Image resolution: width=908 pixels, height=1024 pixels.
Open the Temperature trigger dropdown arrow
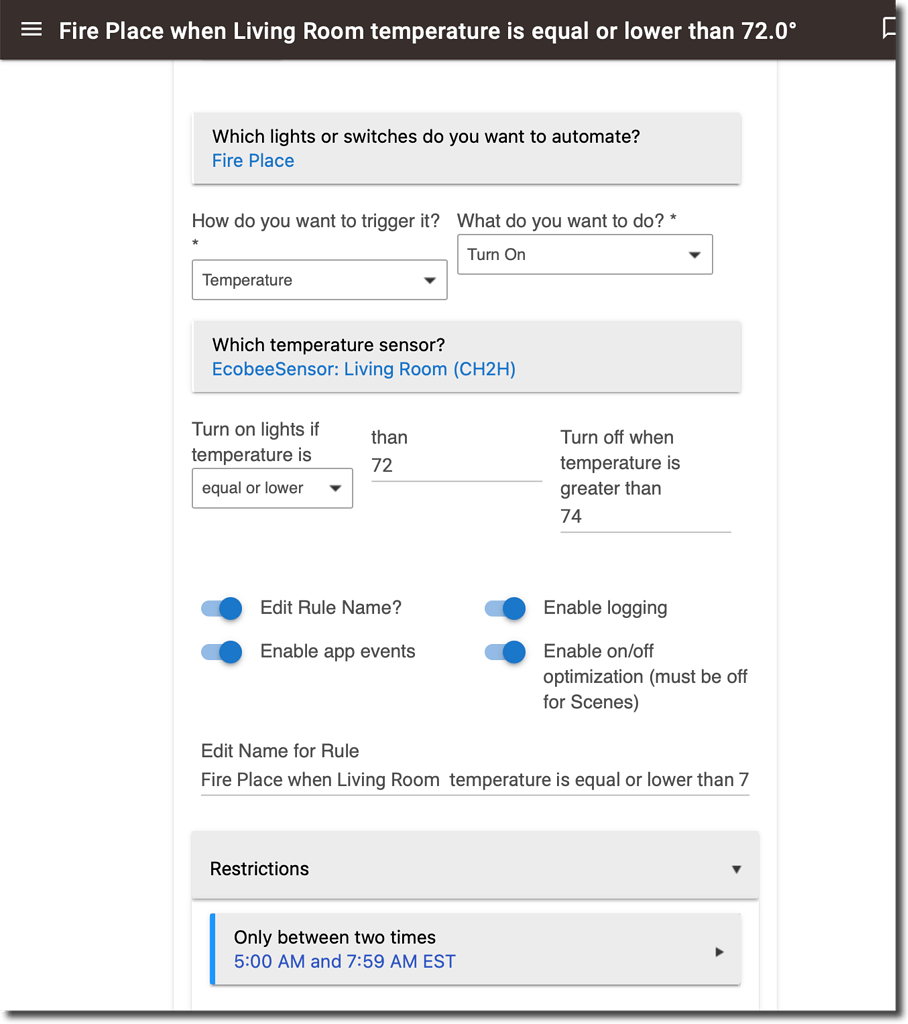point(431,280)
